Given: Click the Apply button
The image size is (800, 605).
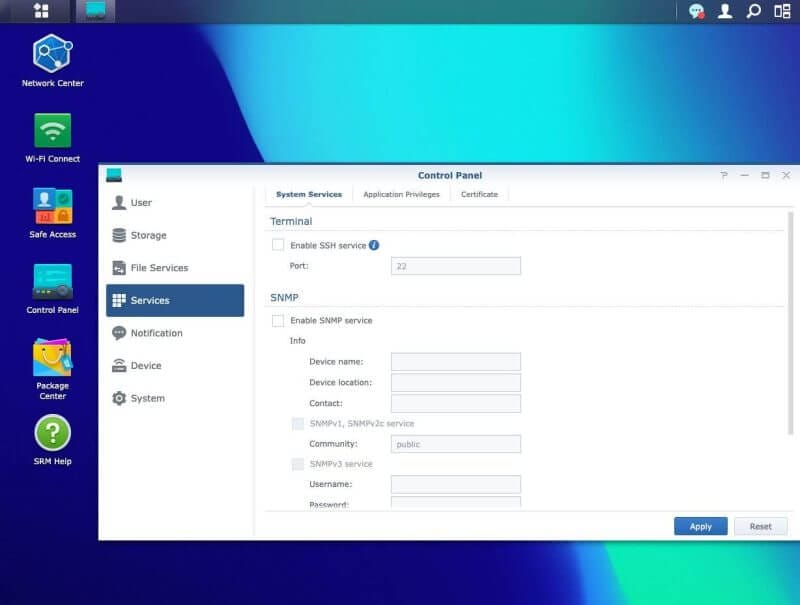Looking at the screenshot, I should pyautogui.click(x=700, y=526).
